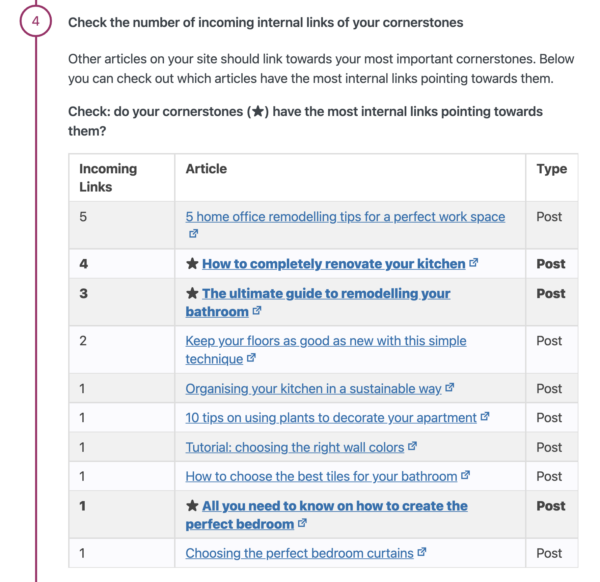Click external link icon beside kitchen renovation article
Viewport: 600px width, 582px height.
pos(473,262)
